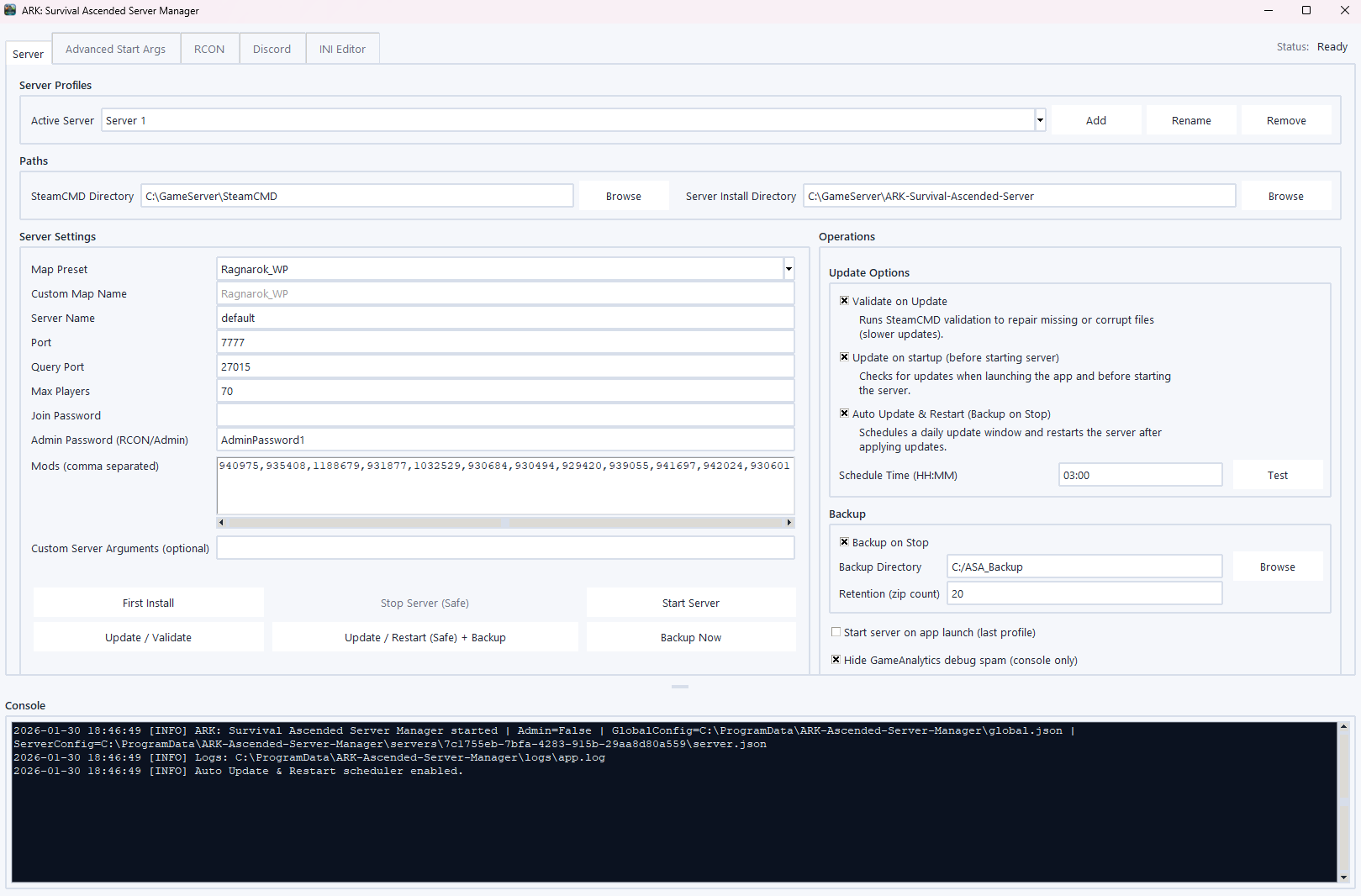Image resolution: width=1361 pixels, height=896 pixels.
Task: Maximize the Server Manager window
Action: coord(1306,11)
